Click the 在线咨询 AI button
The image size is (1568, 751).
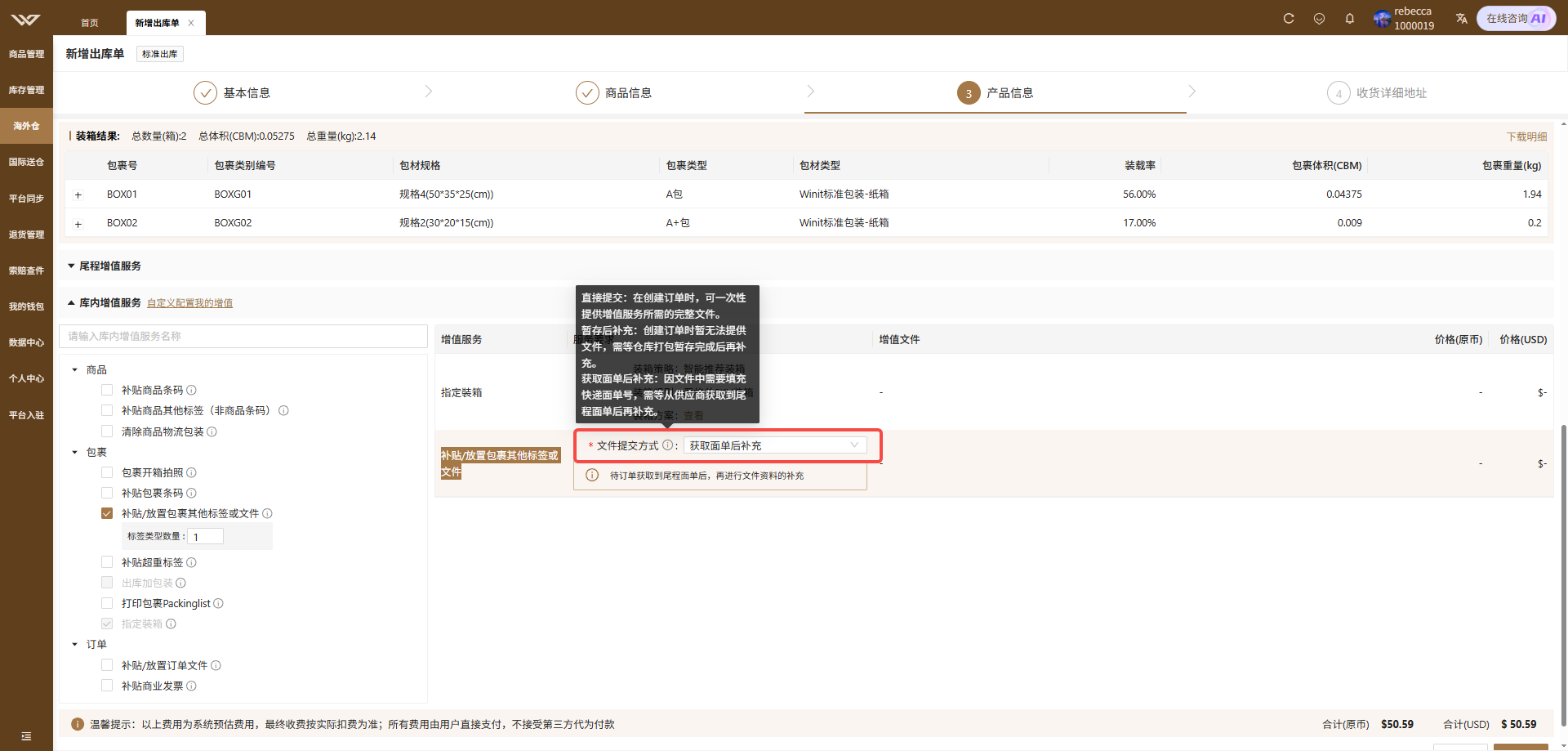1516,18
